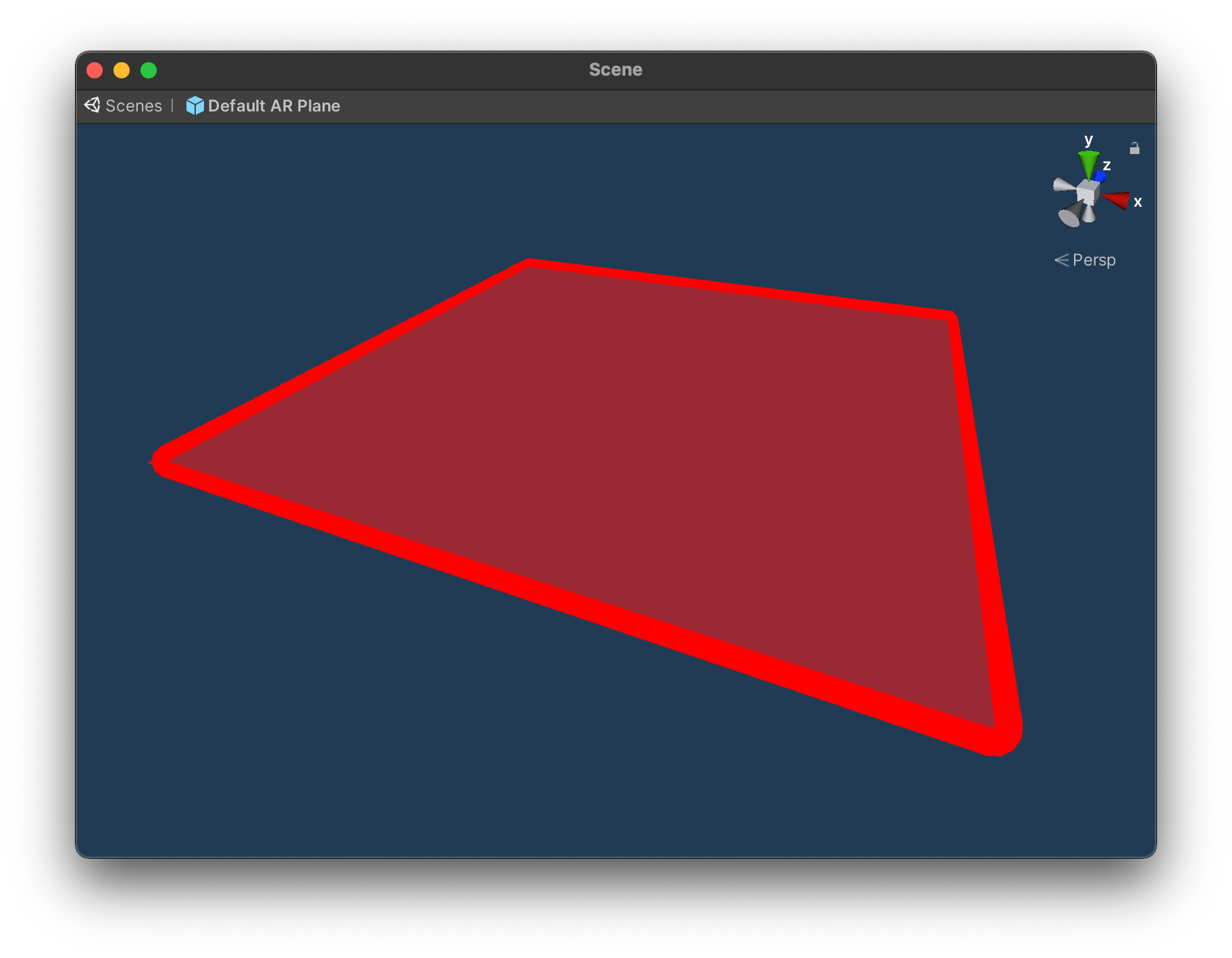1232x958 pixels.
Task: Go back to Scenes breadcrumb
Action: pos(134,106)
